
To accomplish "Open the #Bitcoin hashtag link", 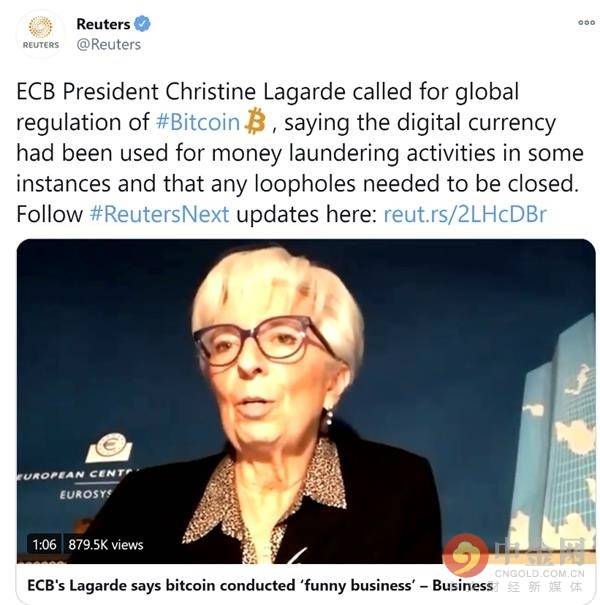I will coord(198,122).
